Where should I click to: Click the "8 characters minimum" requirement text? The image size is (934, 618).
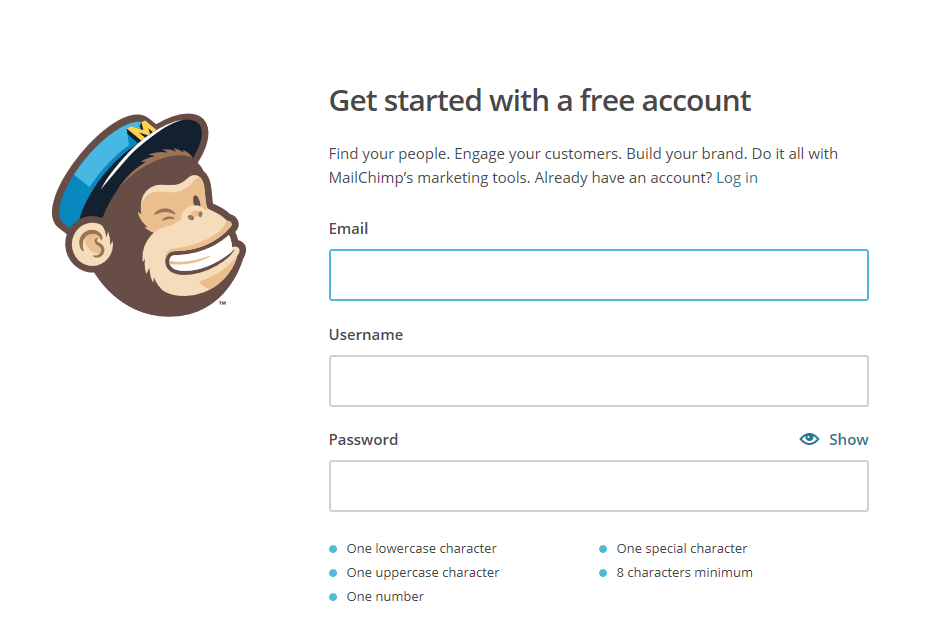tap(684, 572)
